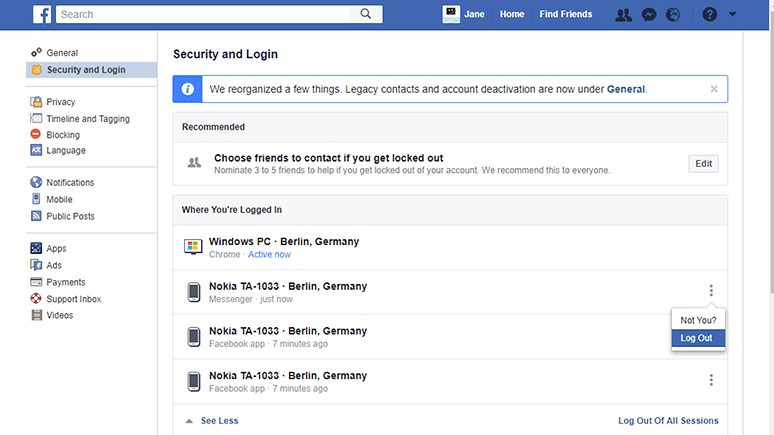This screenshot has width=774, height=435.
Task: Go to Blocking settings
Action: click(x=63, y=135)
